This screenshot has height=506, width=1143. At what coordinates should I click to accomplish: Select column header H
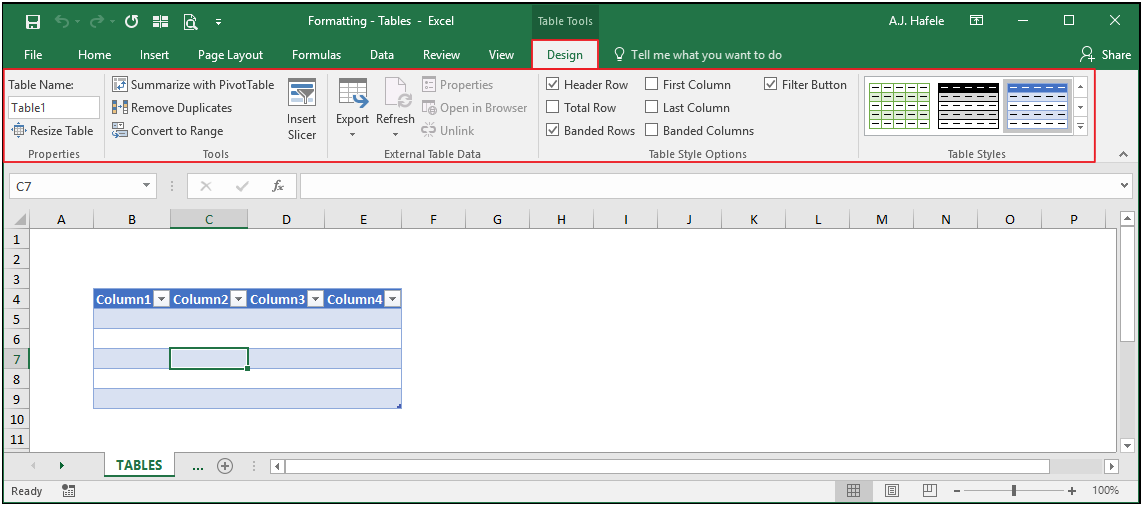coord(561,219)
